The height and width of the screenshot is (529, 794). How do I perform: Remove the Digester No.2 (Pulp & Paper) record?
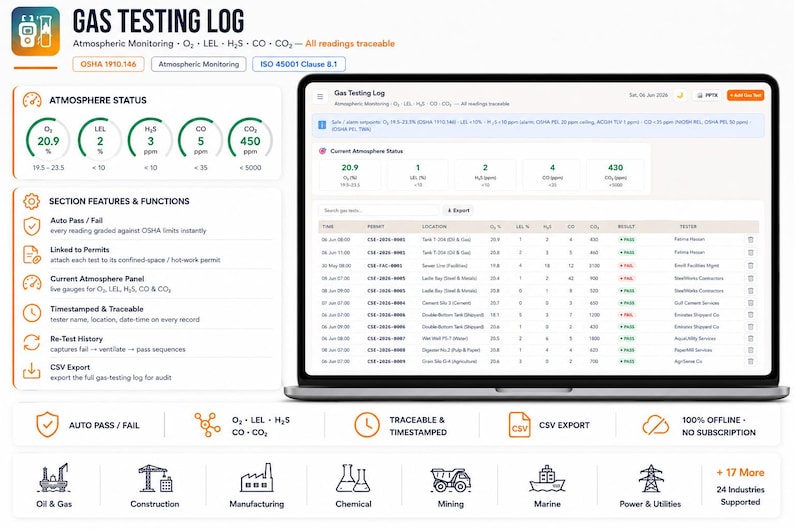point(750,350)
